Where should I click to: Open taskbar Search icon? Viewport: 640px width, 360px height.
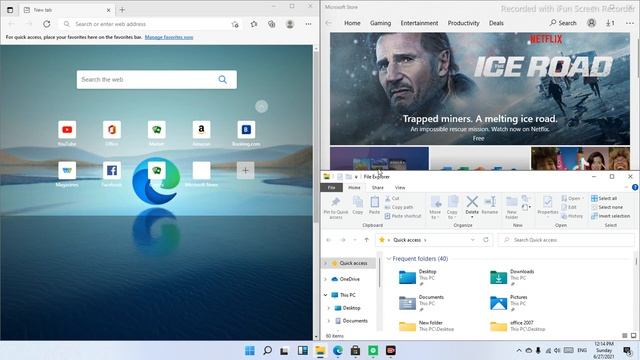click(x=267, y=351)
